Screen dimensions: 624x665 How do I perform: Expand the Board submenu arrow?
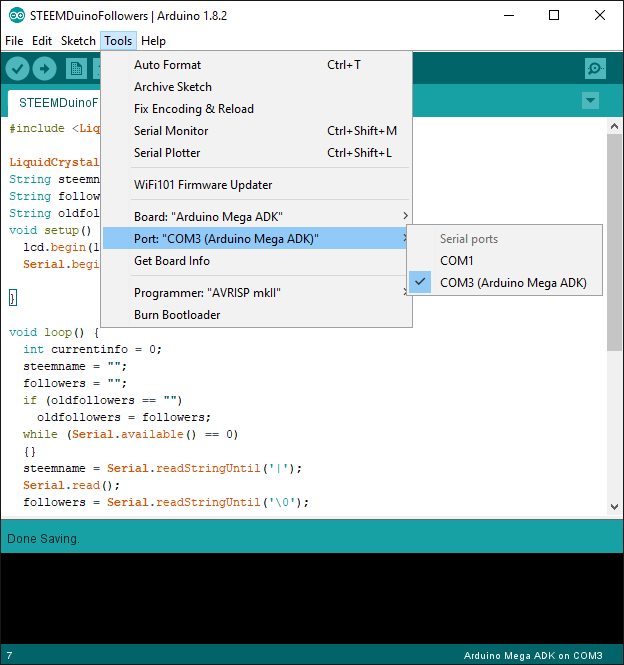tap(405, 216)
